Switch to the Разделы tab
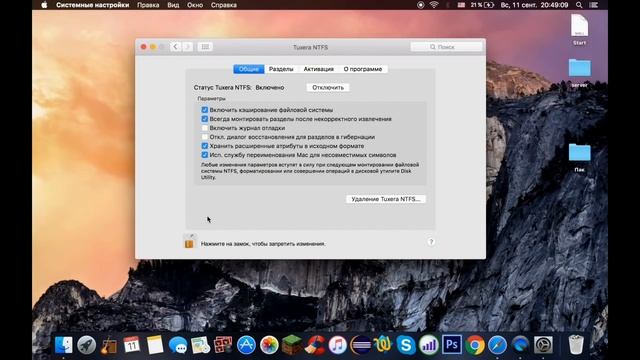The image size is (640, 360). (281, 69)
